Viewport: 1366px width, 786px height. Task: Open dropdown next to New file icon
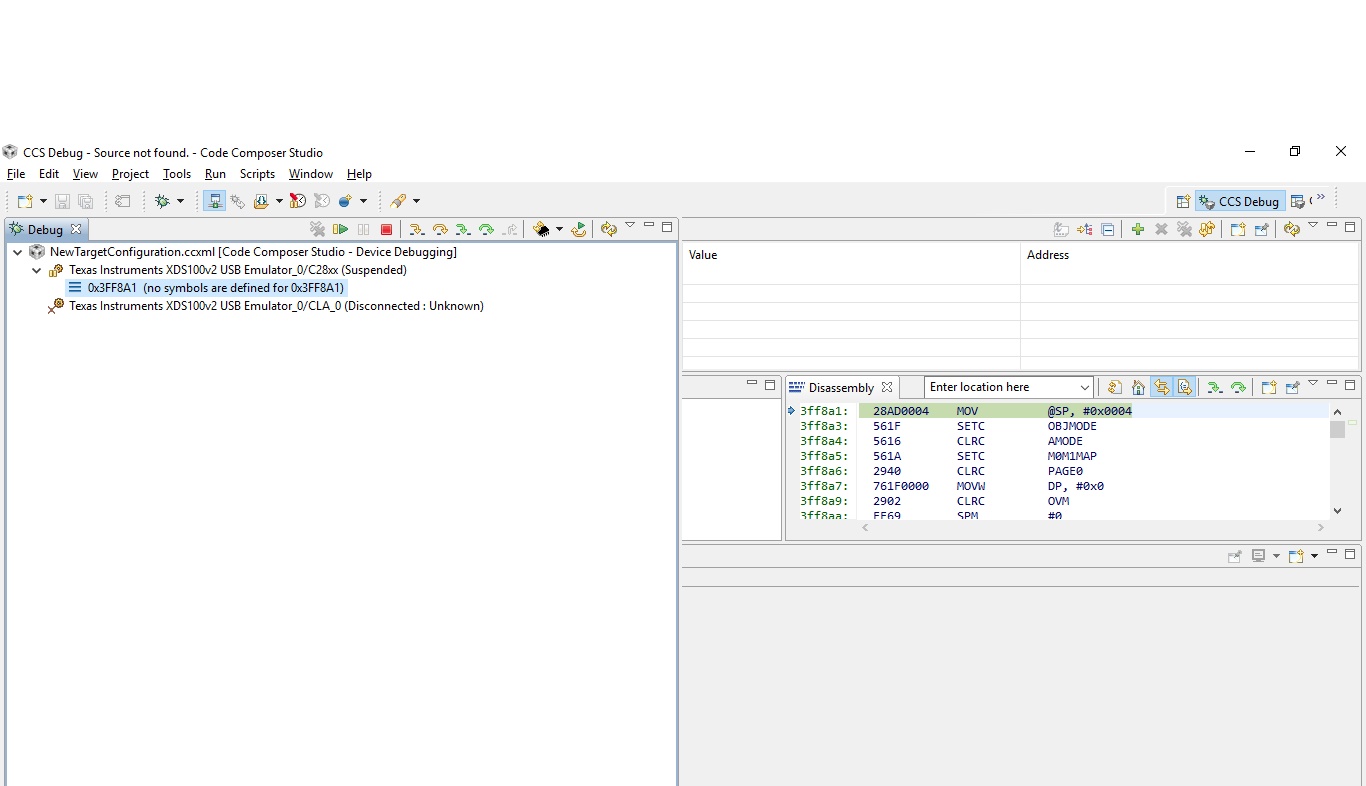coord(43,201)
